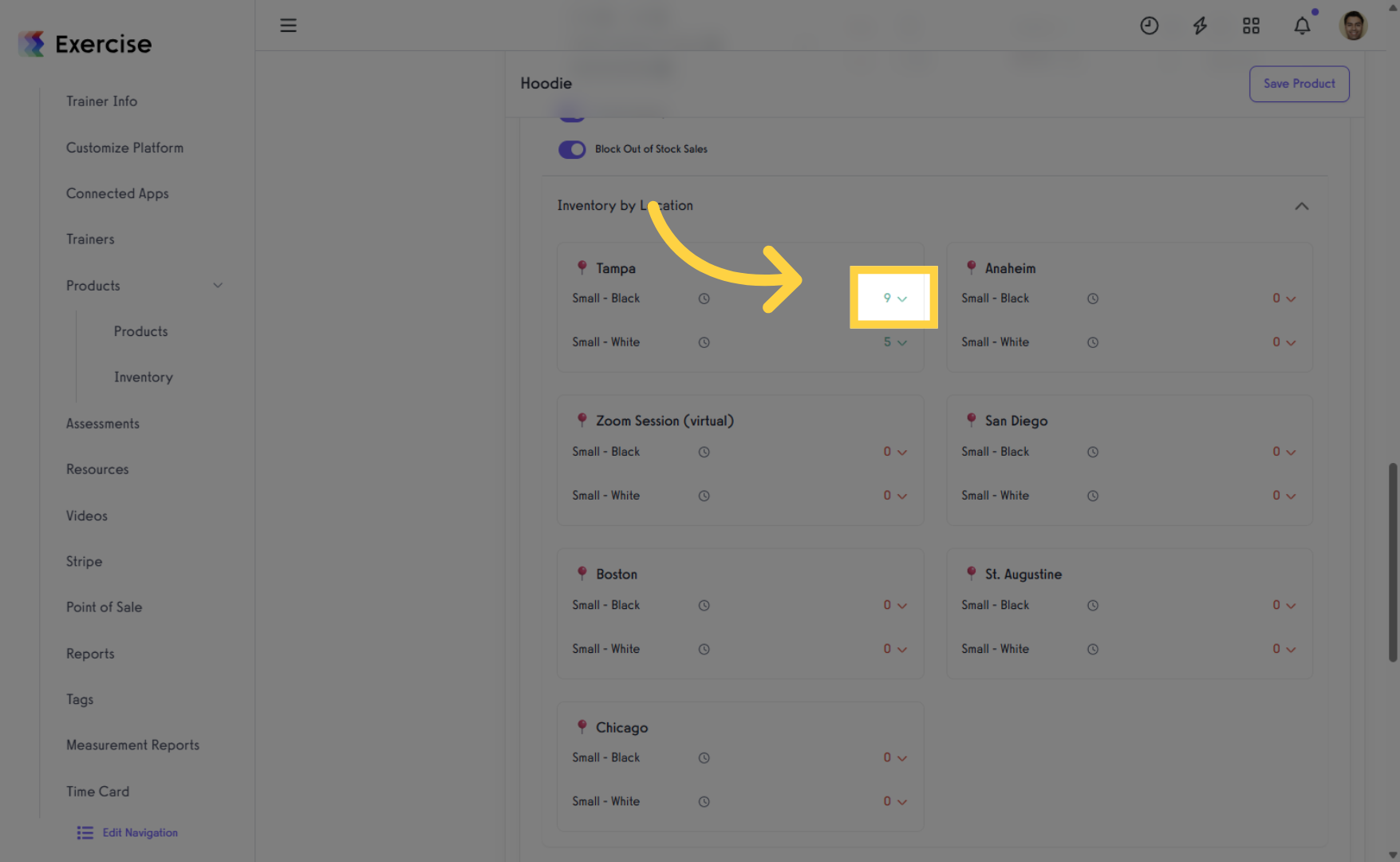Open Time Card page

[x=97, y=791]
